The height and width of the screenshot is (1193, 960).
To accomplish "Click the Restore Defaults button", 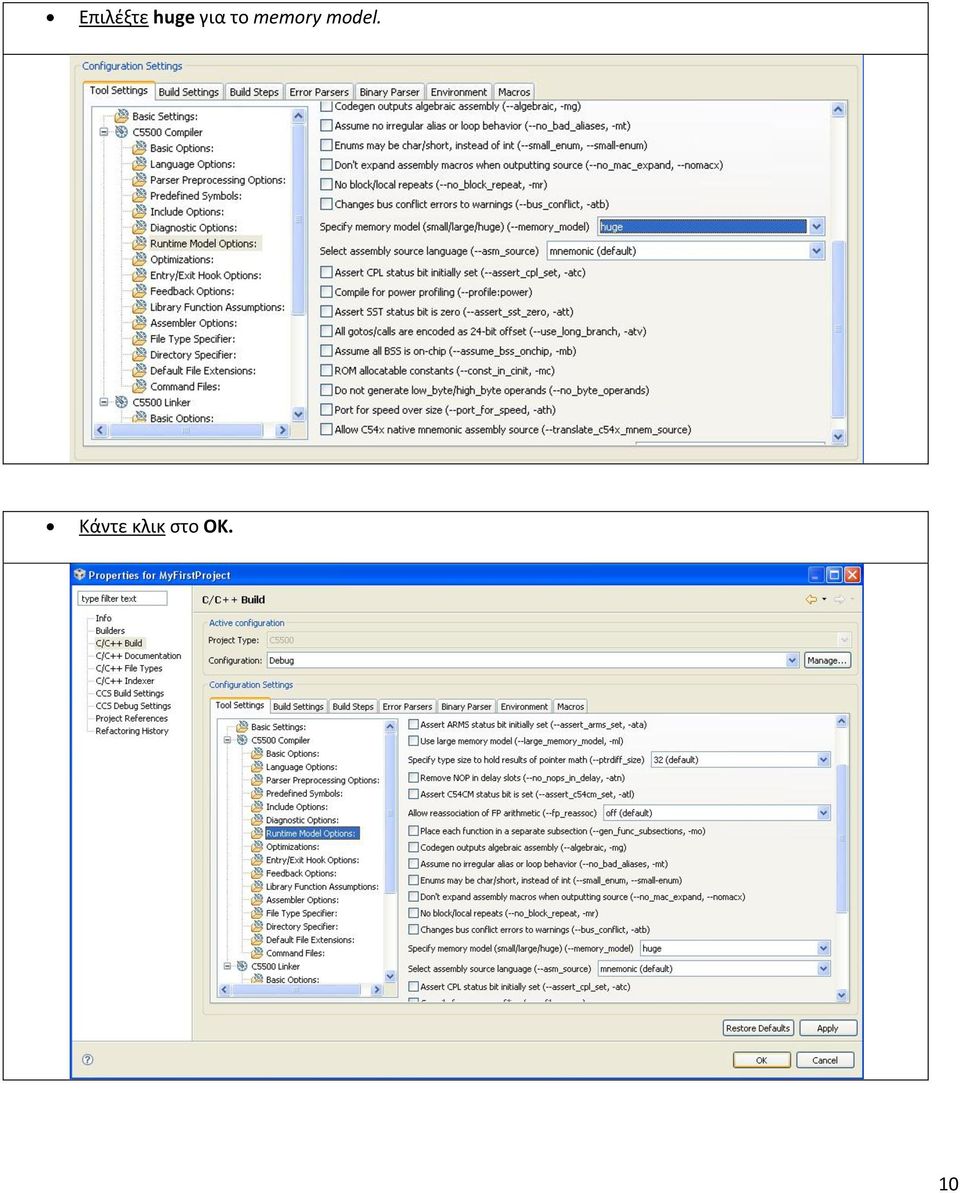I will point(758,1028).
